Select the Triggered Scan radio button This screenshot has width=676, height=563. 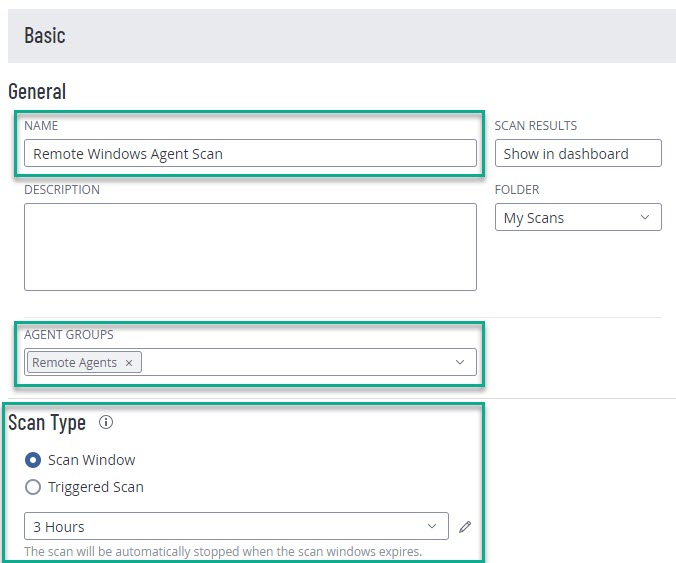(33, 487)
